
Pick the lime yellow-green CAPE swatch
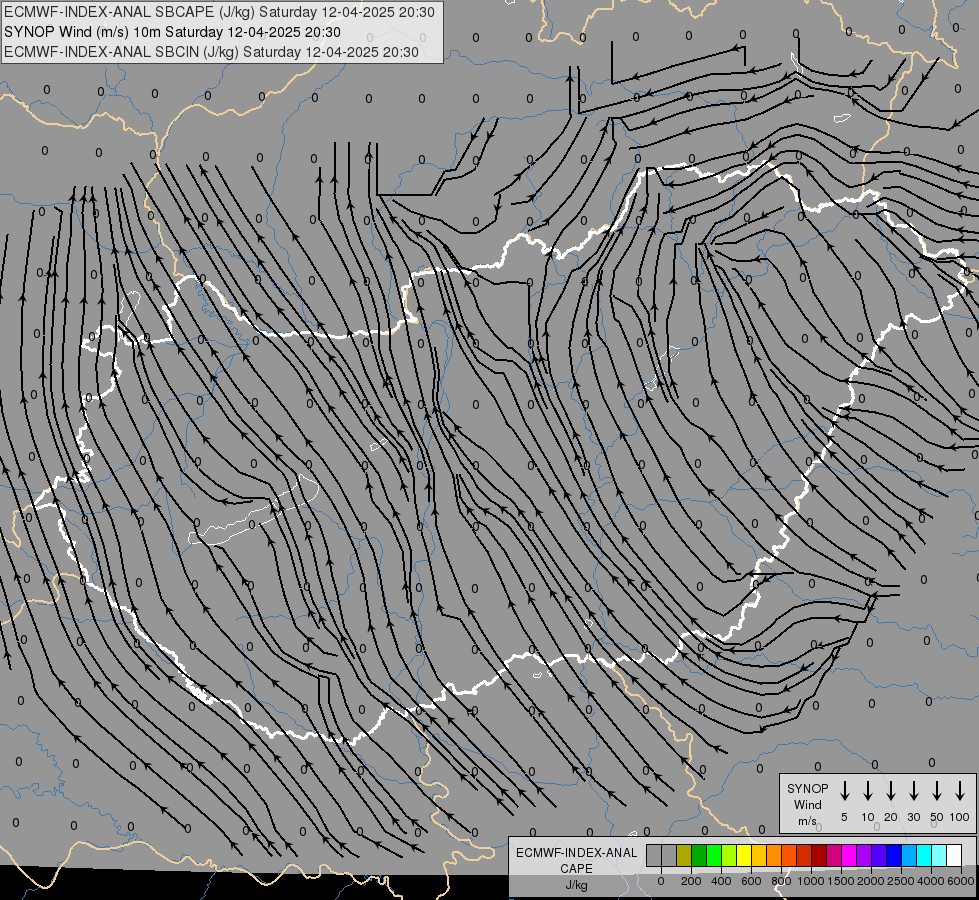(729, 855)
